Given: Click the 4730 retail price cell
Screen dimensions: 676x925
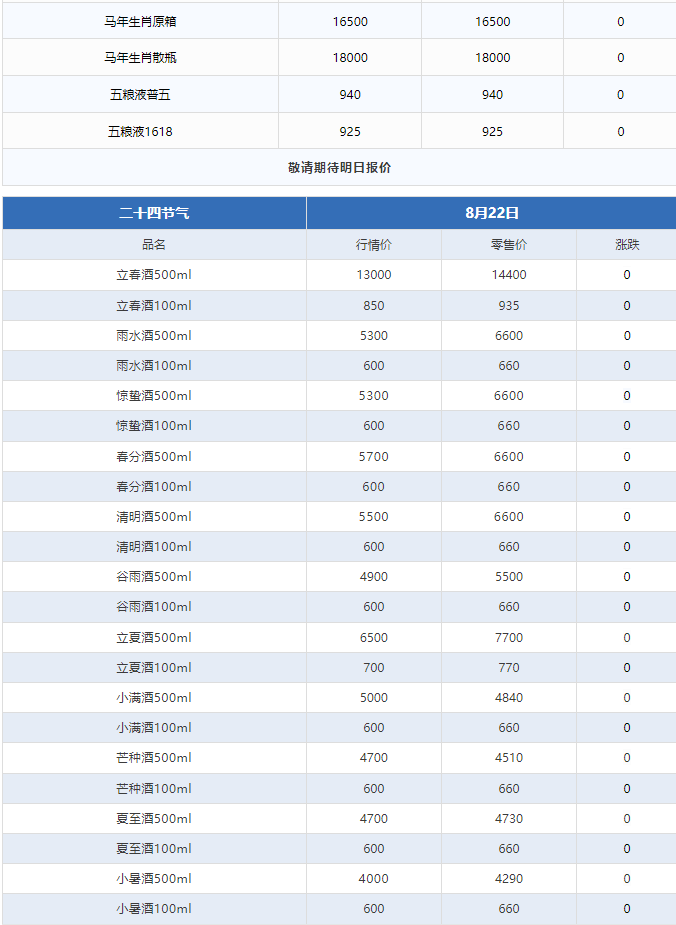Looking at the screenshot, I should (508, 819).
